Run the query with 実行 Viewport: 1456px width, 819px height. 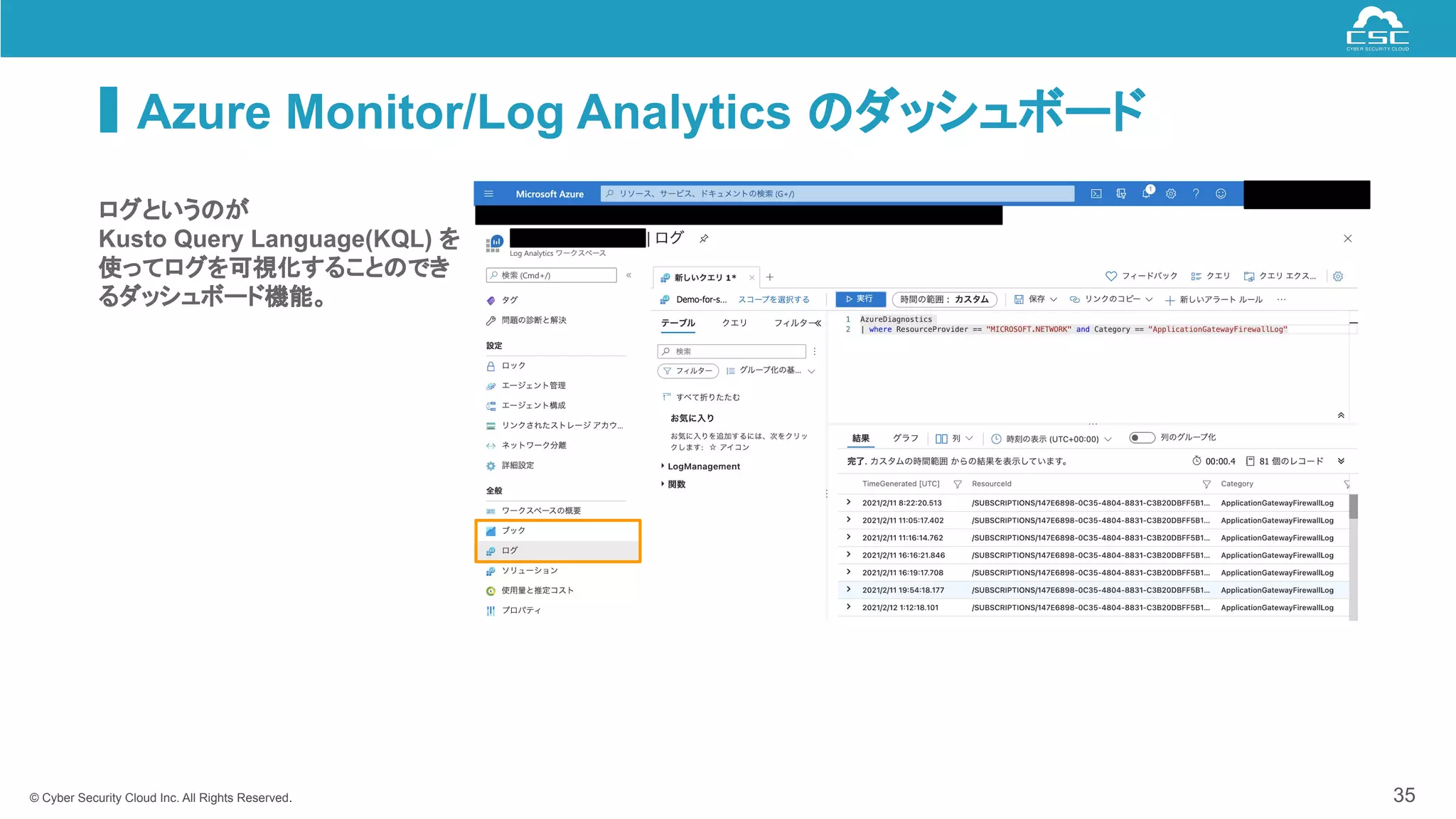point(860,299)
